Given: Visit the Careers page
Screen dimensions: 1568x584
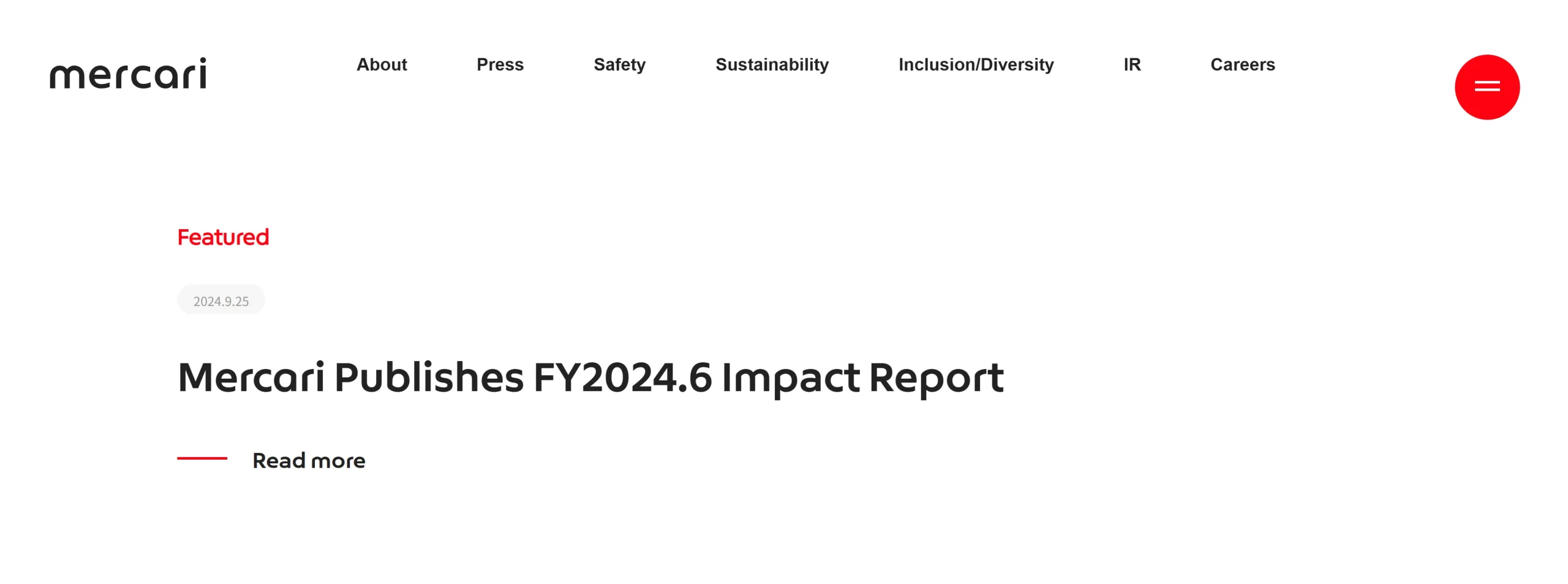Looking at the screenshot, I should tap(1242, 64).
